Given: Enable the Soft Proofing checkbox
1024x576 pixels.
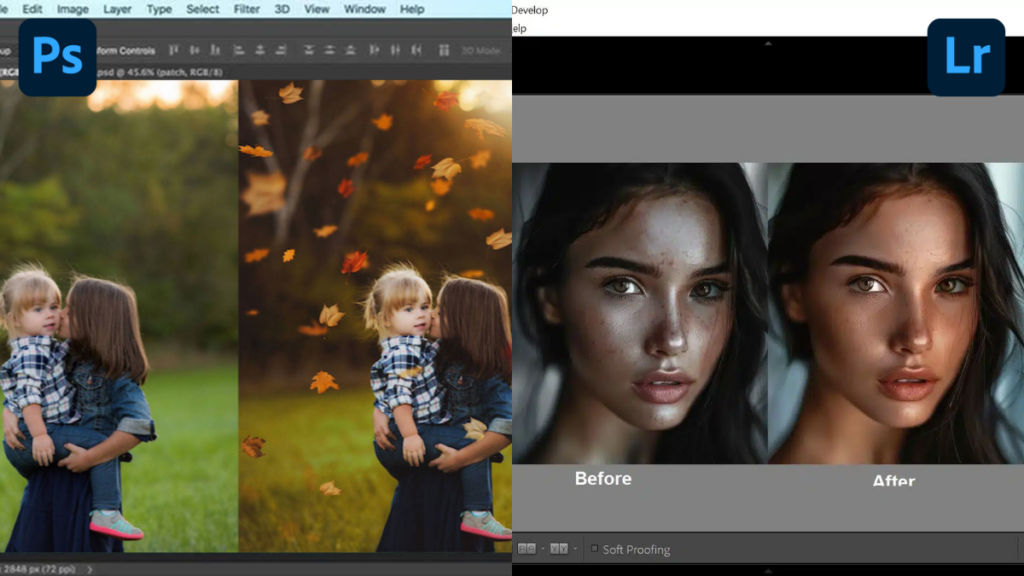Looking at the screenshot, I should point(595,548).
